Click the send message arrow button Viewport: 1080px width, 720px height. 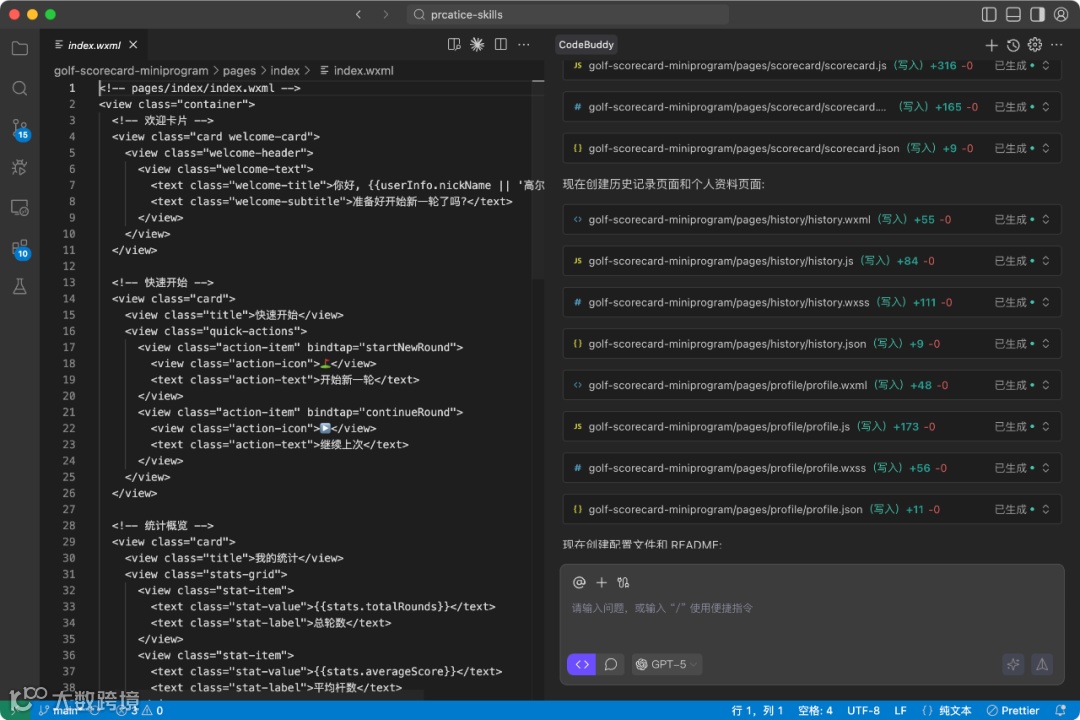1042,664
